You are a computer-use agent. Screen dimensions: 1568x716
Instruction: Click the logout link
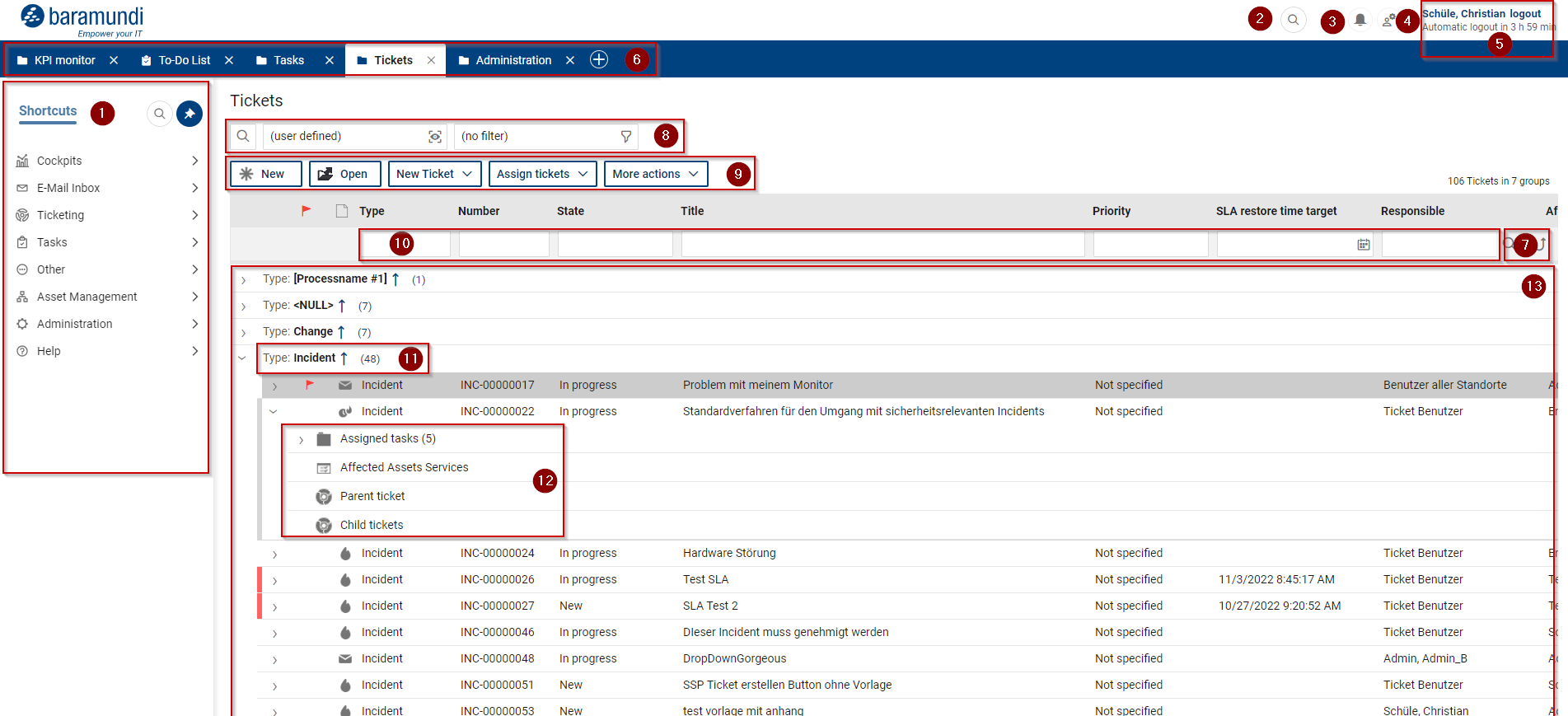click(x=1525, y=14)
